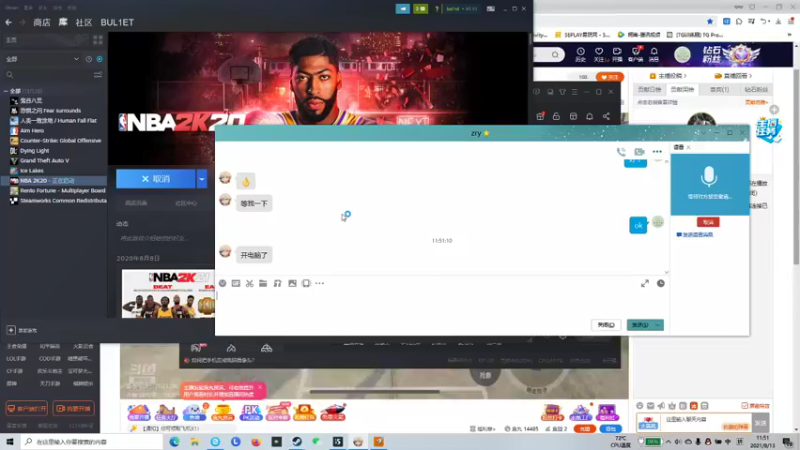Start a voice call in chat window
The height and width of the screenshot is (450, 800).
click(x=621, y=152)
